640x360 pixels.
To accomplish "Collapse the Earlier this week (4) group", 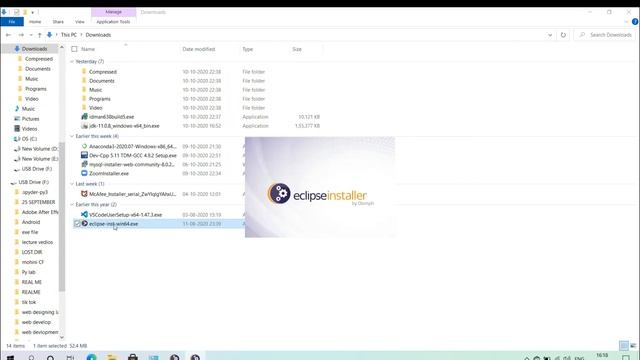I will [x=72, y=136].
